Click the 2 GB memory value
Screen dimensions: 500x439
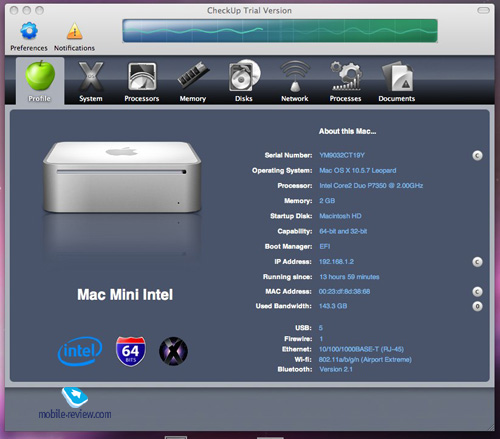[x=327, y=201]
